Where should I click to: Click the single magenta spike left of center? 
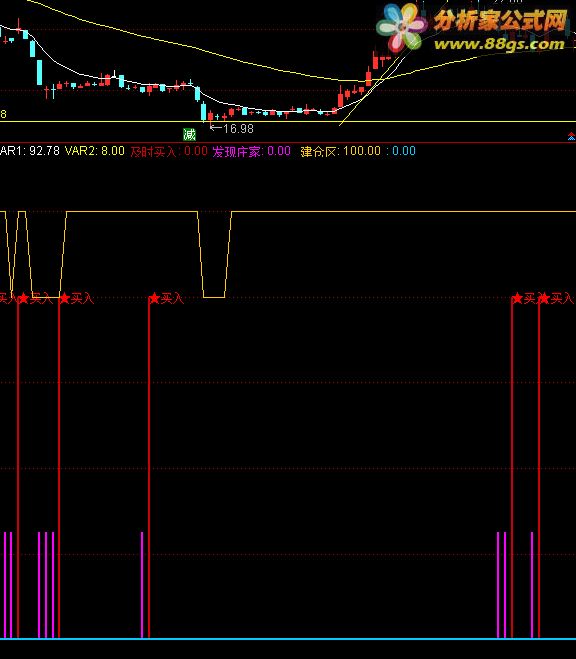click(142, 585)
